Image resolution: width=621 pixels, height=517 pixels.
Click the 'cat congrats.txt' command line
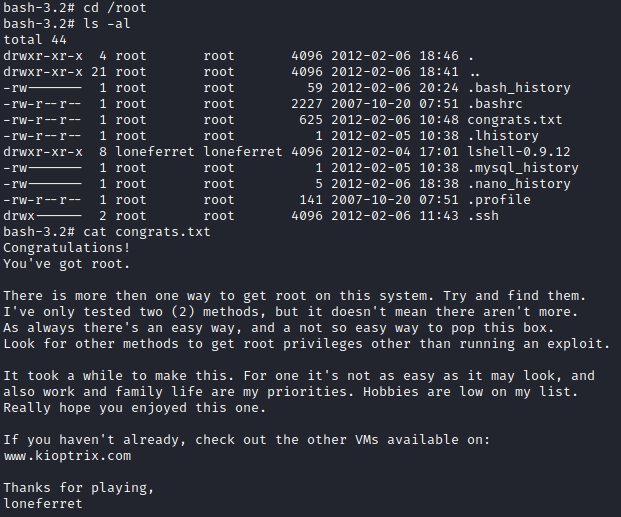147,232
